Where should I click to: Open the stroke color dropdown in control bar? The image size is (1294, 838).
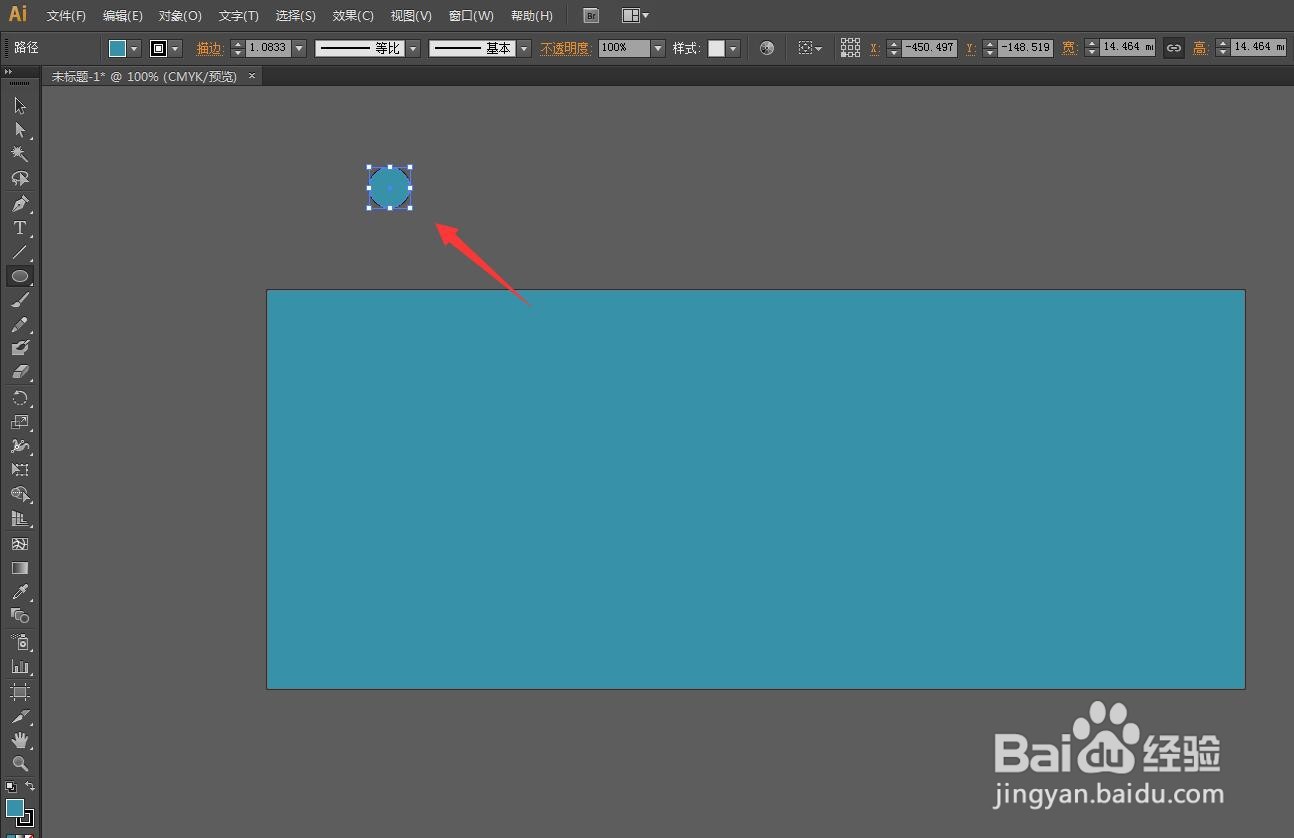pos(176,48)
